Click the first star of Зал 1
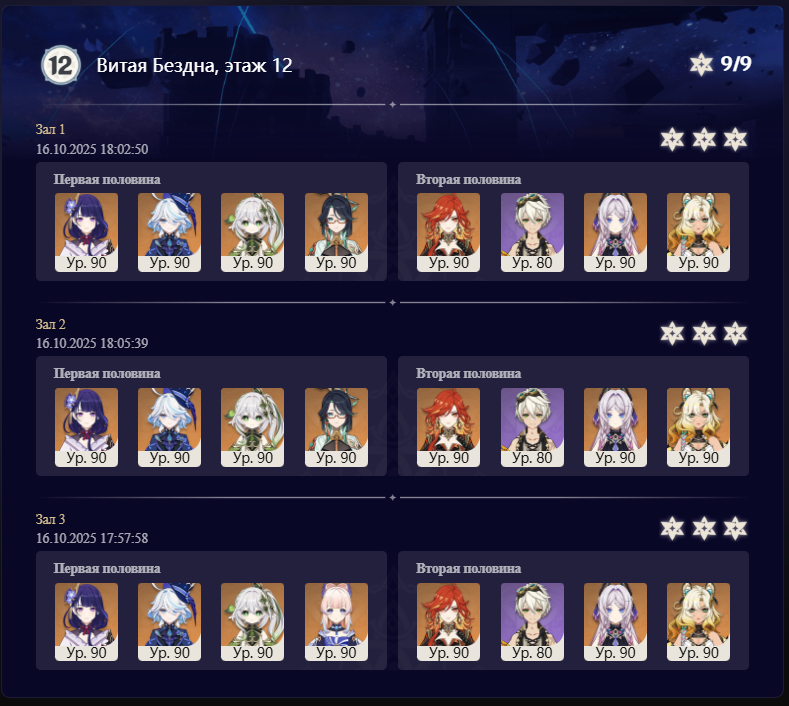This screenshot has height=706, width=789. point(672,139)
